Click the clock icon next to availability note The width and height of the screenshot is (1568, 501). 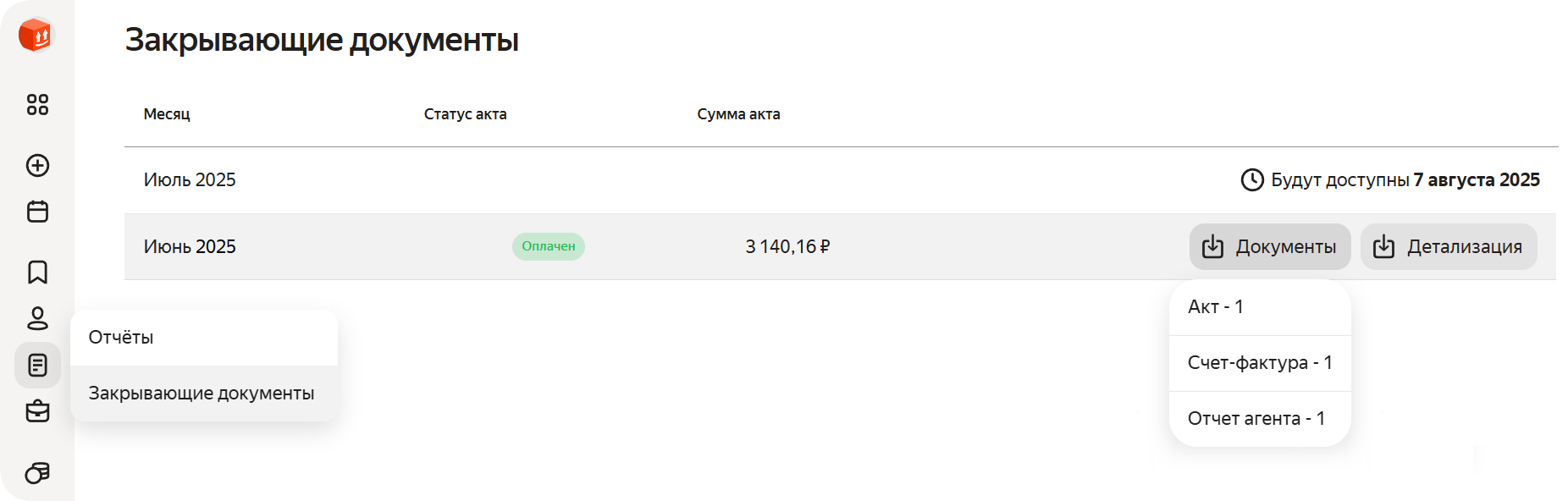[x=1252, y=179]
